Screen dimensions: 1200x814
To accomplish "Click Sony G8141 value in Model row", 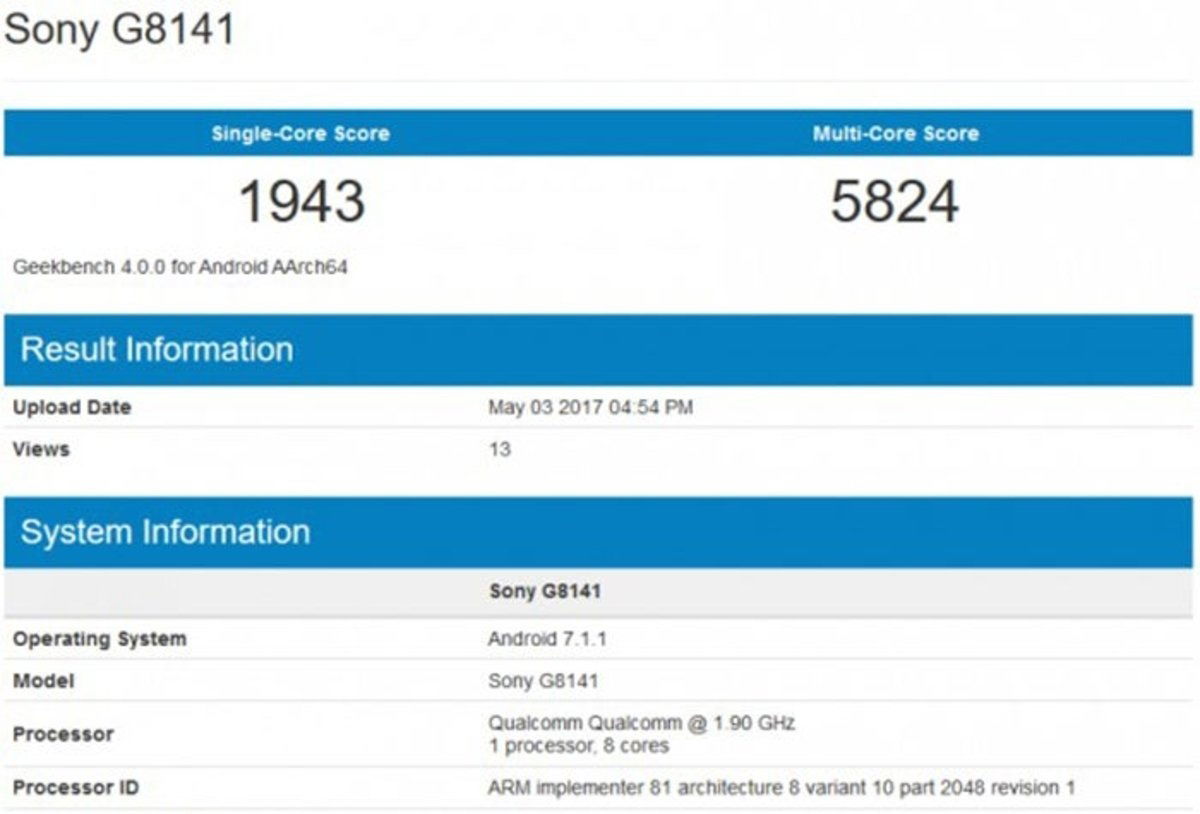I will click(543, 681).
